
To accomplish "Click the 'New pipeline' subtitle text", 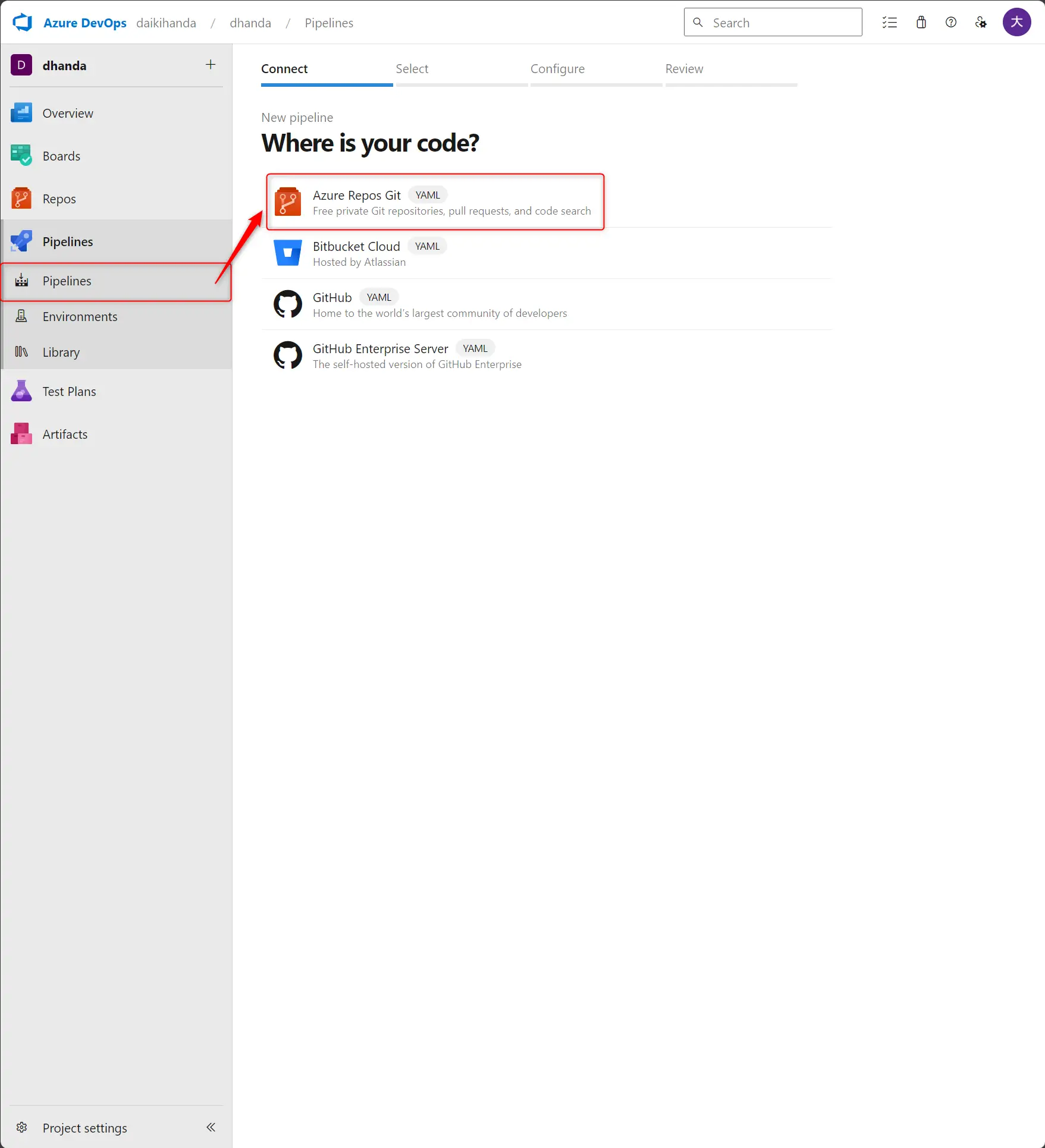I will click(297, 117).
